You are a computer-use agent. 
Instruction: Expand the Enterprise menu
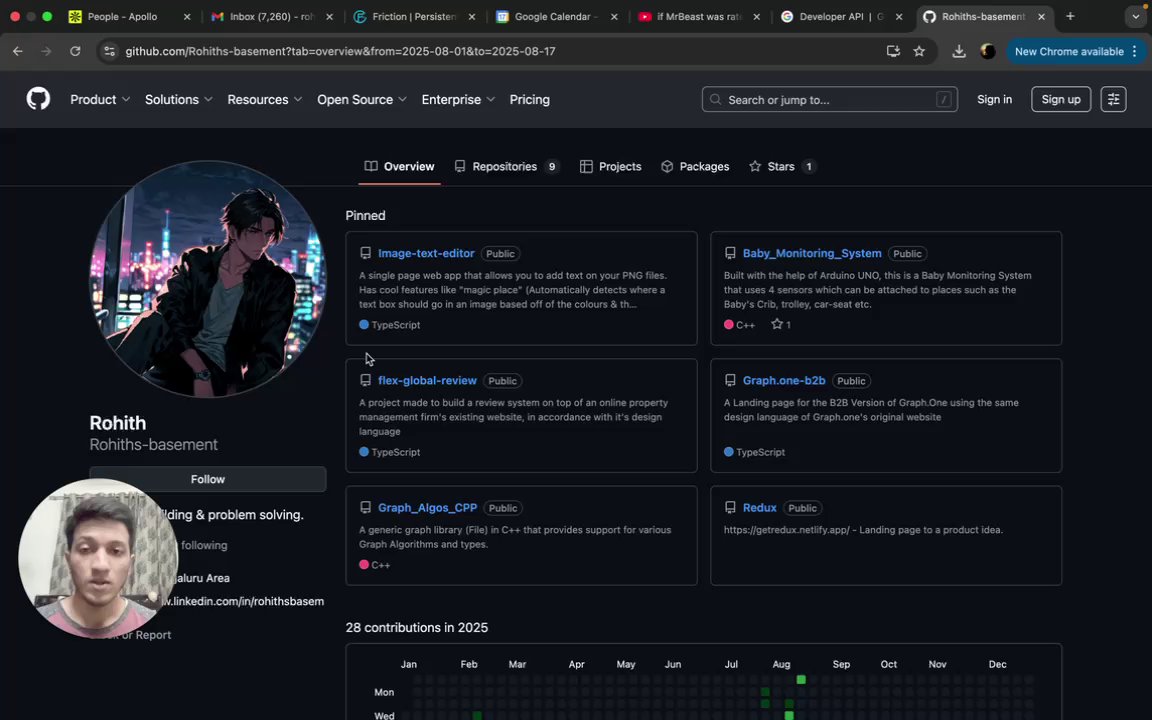(458, 99)
